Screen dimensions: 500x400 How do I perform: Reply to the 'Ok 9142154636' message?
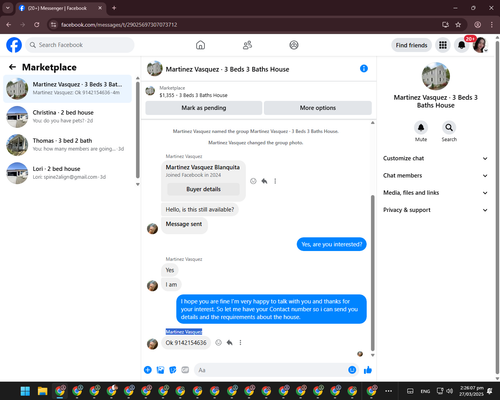tap(229, 342)
